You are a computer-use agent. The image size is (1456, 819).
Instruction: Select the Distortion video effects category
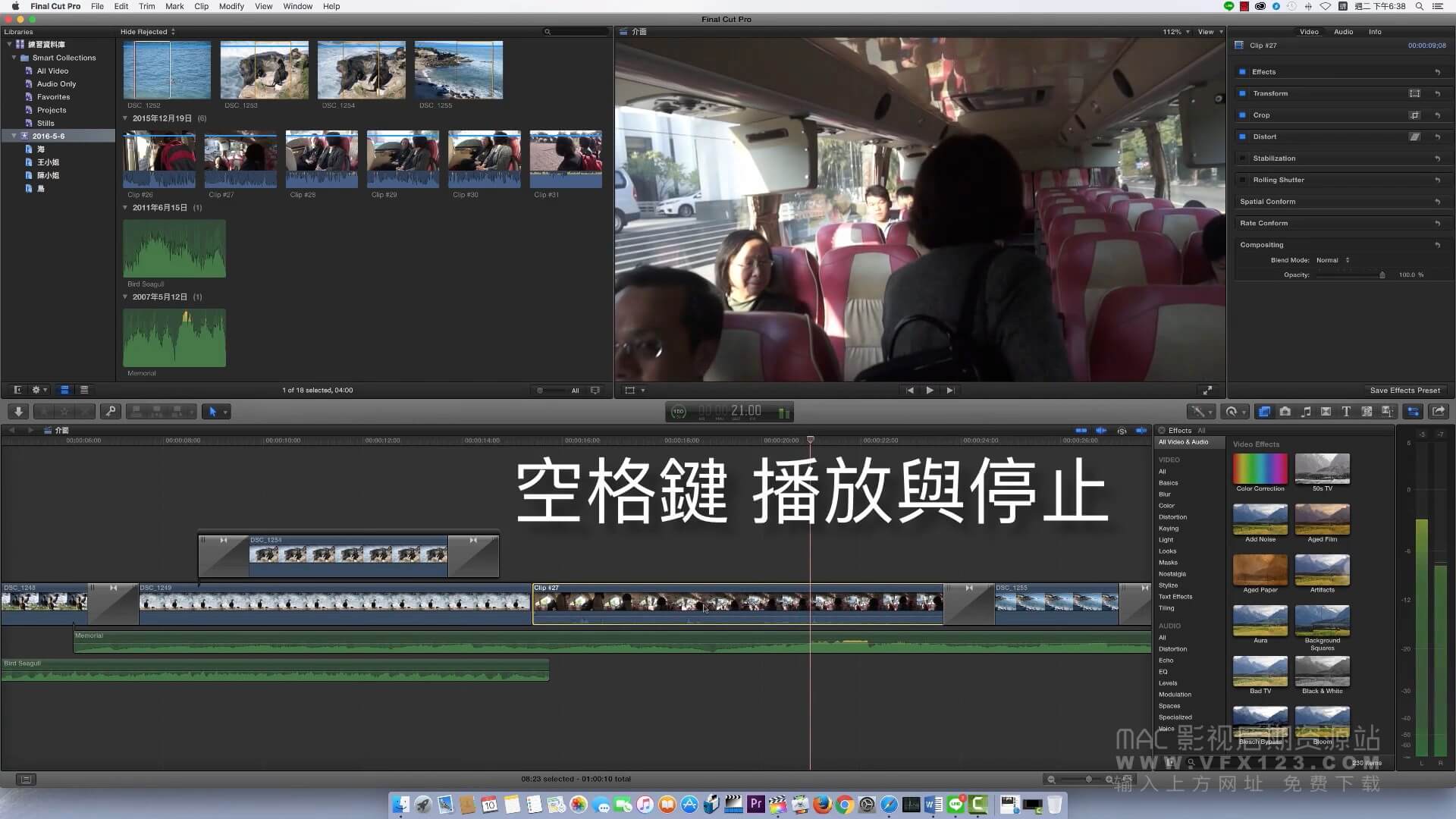[x=1172, y=517]
